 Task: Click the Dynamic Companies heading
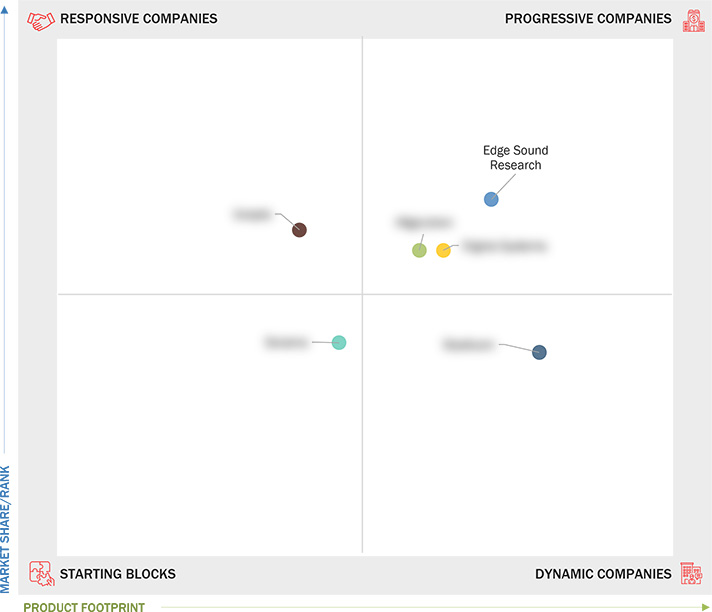603,574
